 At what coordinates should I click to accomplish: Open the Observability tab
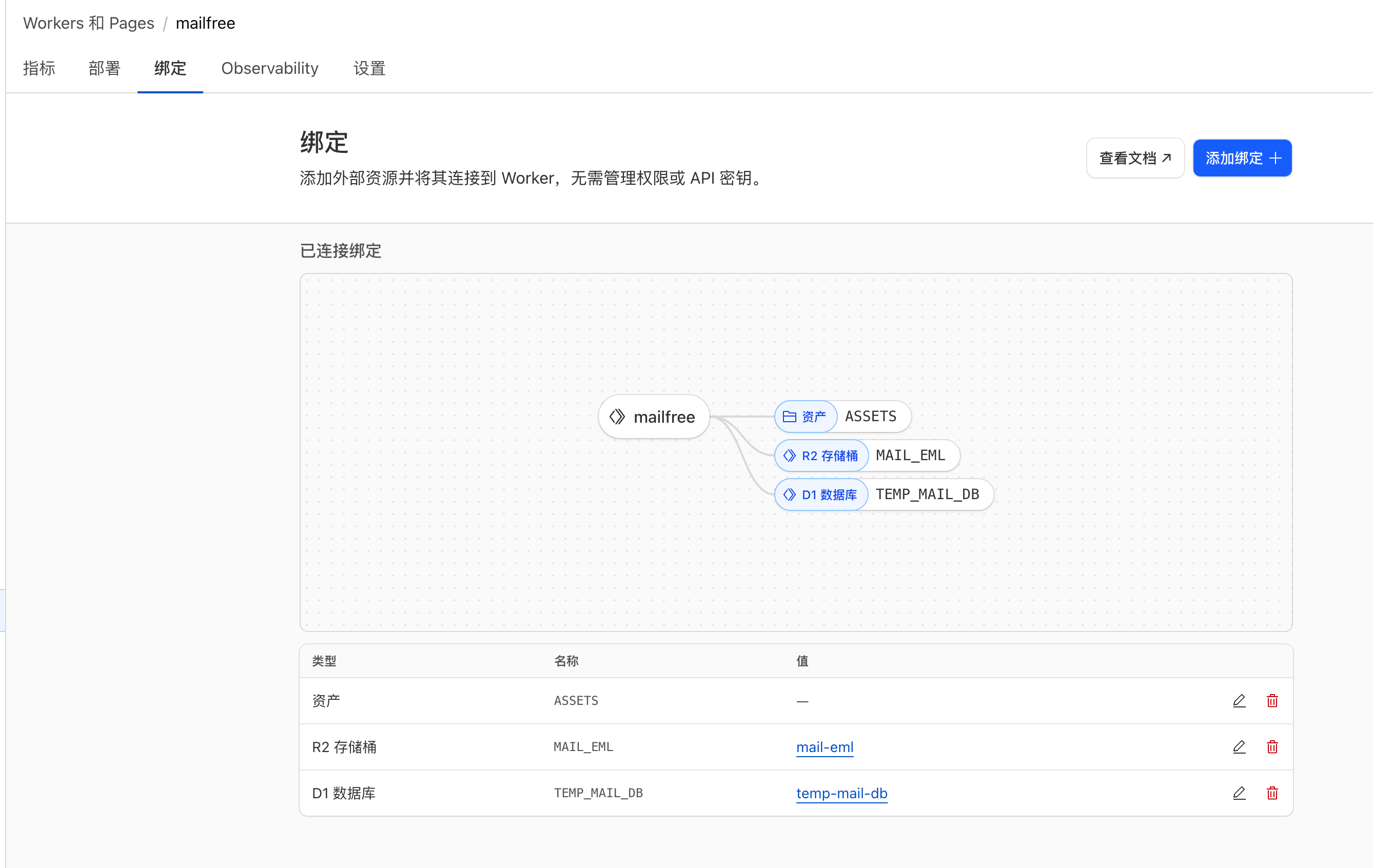point(270,68)
